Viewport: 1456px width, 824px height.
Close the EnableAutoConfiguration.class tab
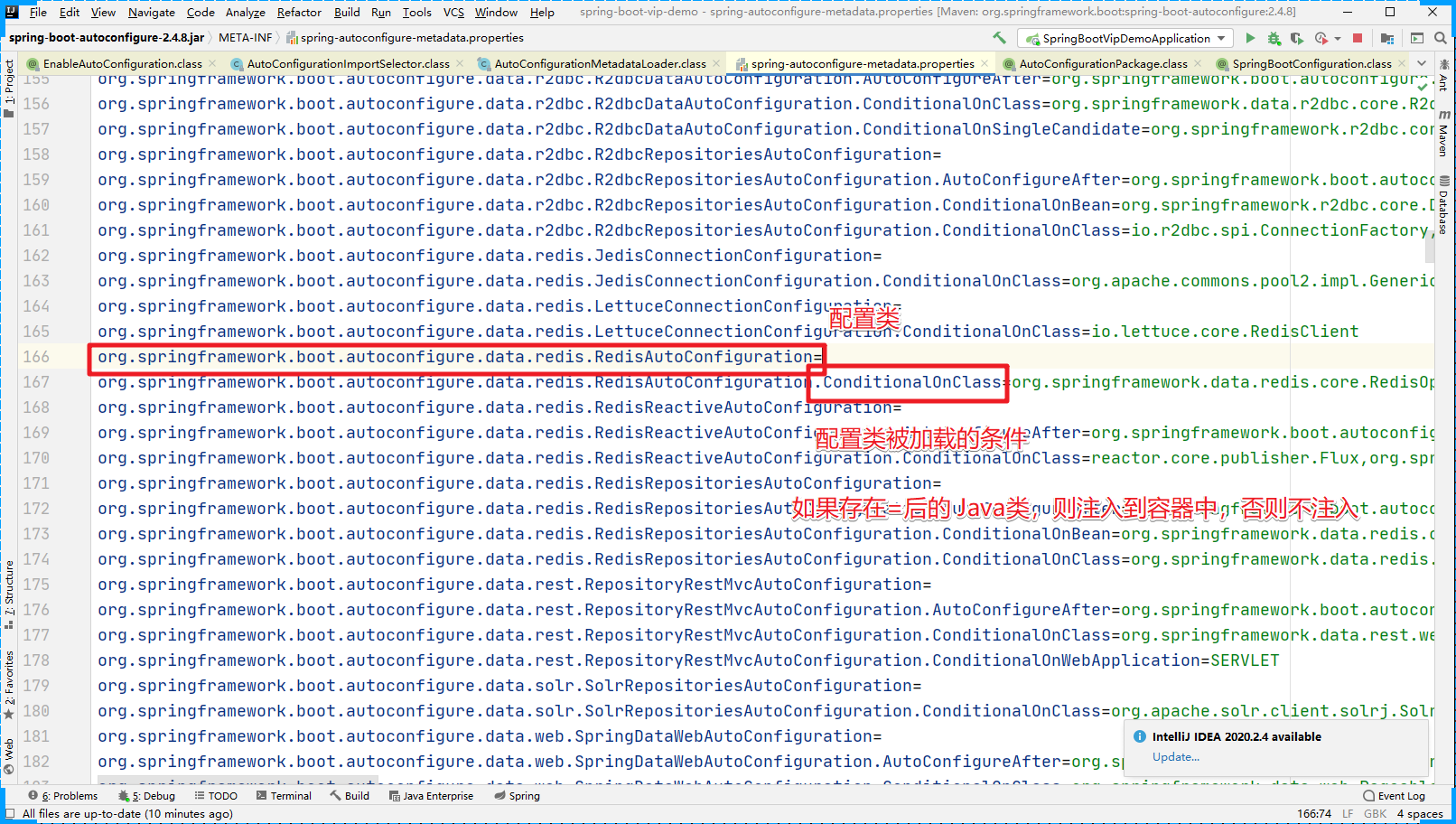pos(212,63)
